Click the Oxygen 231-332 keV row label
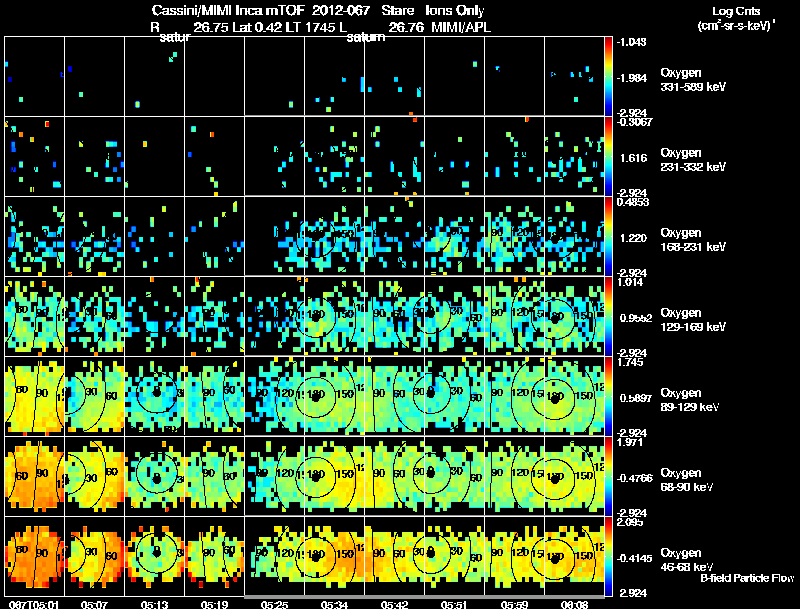This screenshot has height=609, width=800. click(x=693, y=160)
